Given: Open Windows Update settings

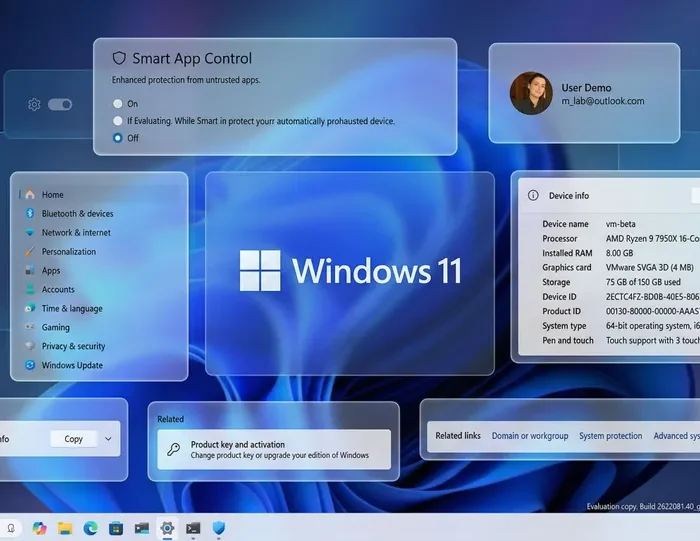Looking at the screenshot, I should tap(72, 365).
